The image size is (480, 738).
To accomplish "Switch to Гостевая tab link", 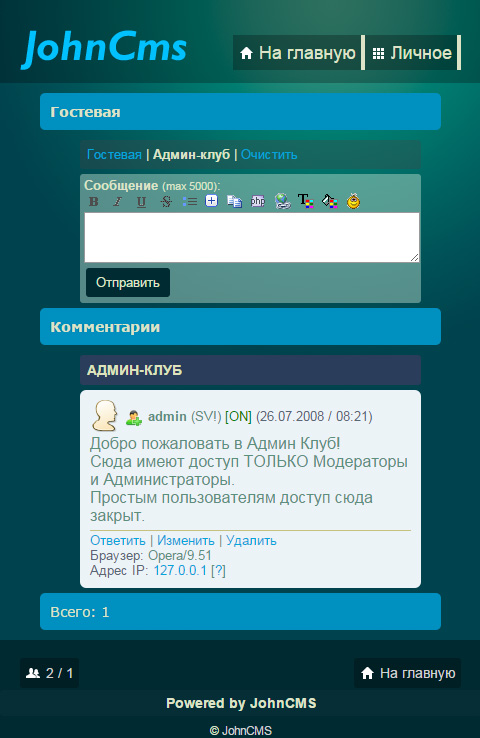I will coord(114,154).
